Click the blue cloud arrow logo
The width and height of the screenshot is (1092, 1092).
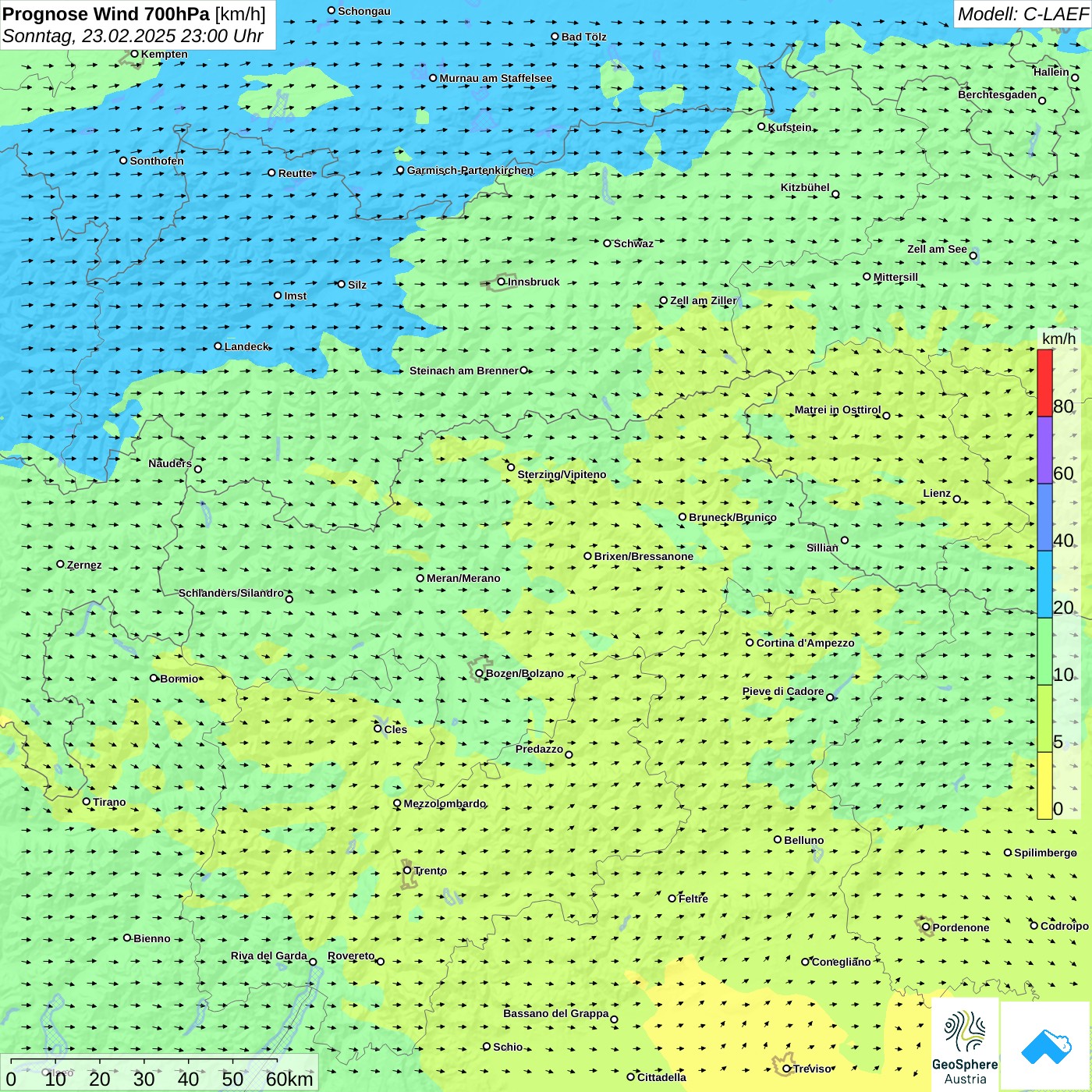point(1045,1046)
